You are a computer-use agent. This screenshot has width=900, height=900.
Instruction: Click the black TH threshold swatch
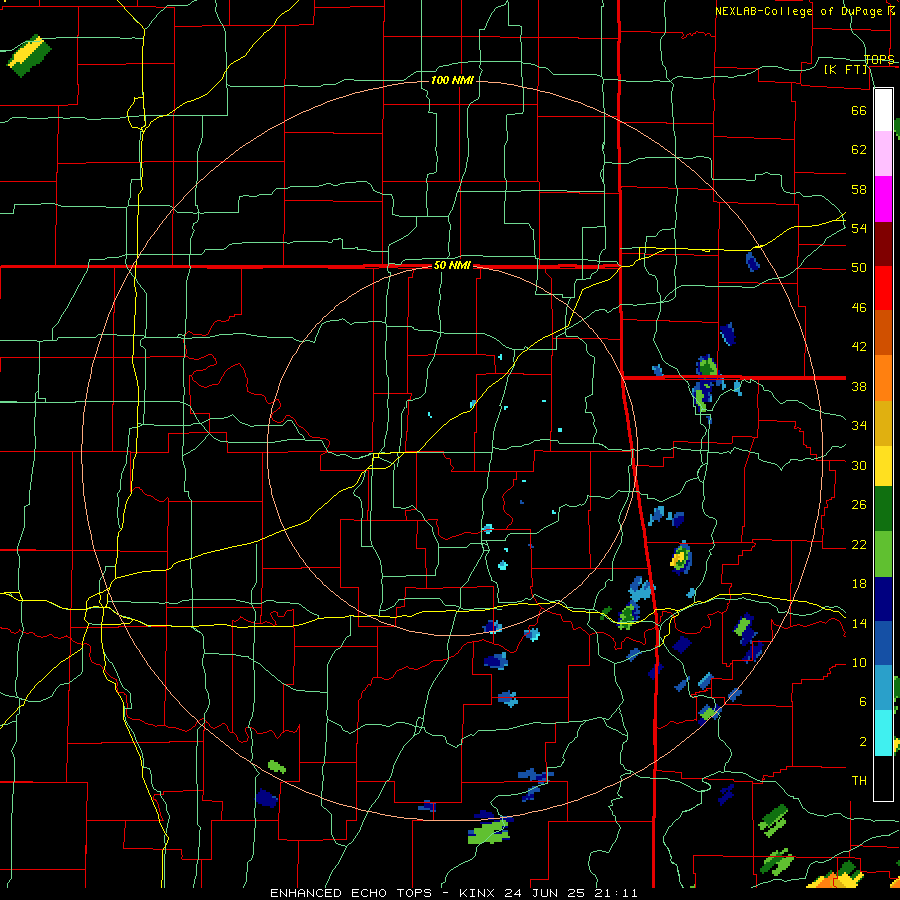883,778
